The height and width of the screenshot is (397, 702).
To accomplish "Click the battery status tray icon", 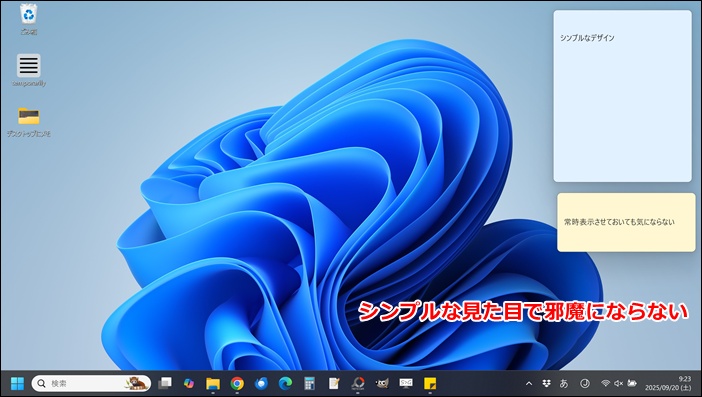I will [632, 384].
